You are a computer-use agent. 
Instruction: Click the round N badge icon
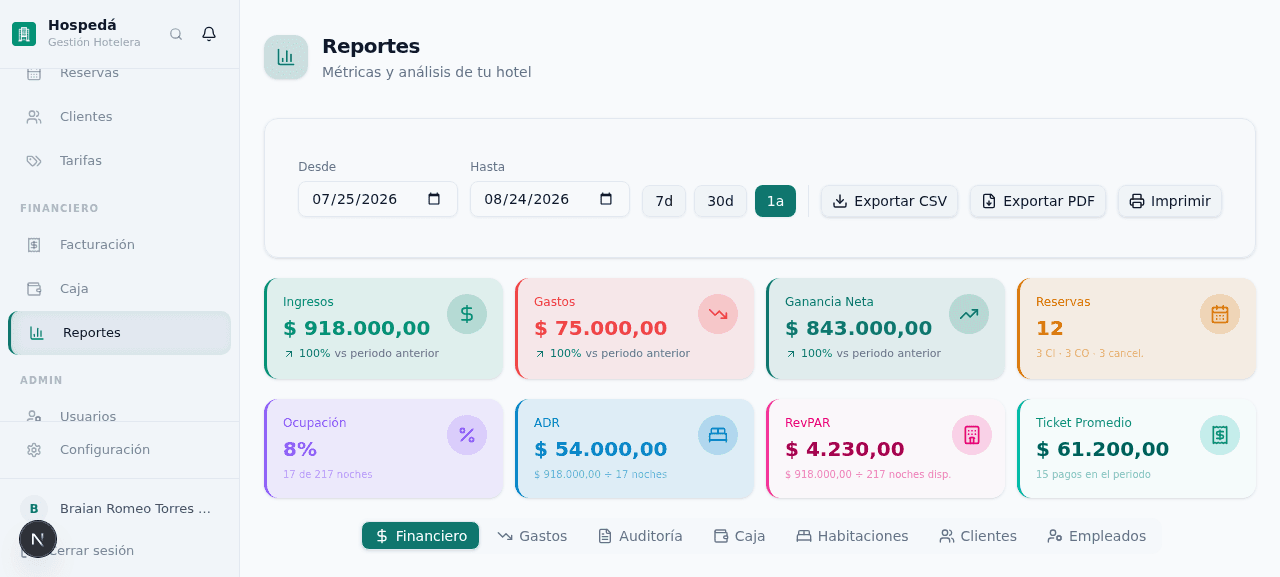38,539
